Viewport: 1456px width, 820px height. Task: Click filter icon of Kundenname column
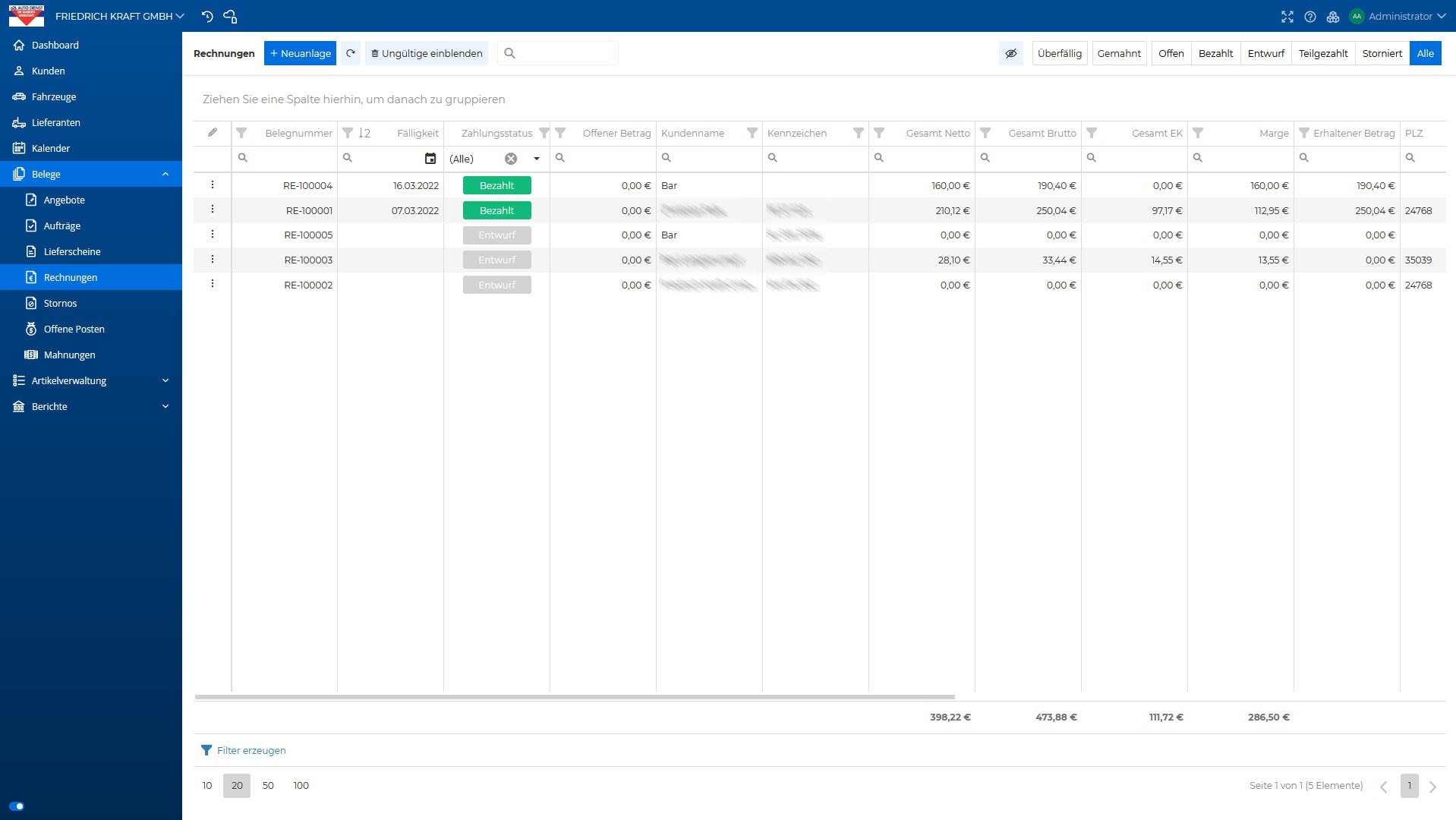pos(752,133)
